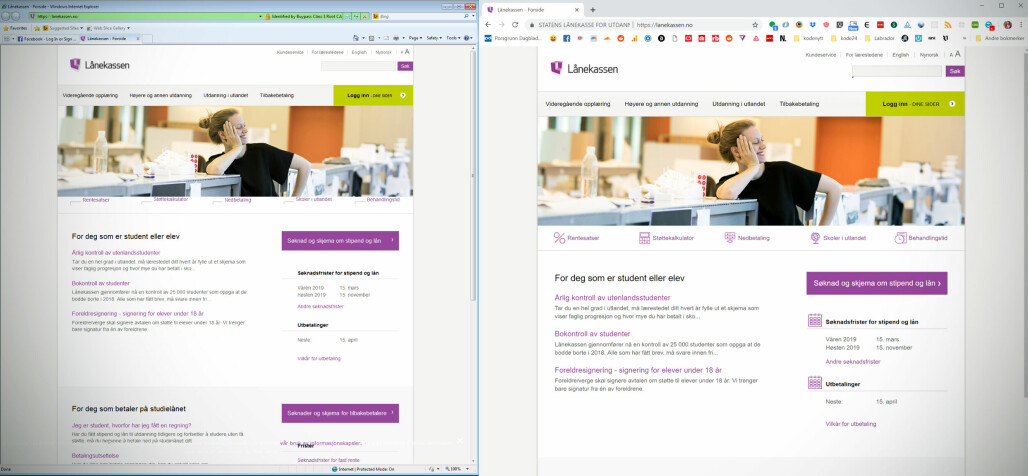The height and width of the screenshot is (476, 1028).
Task: Refresh the page in Internet Explorer
Action: coord(356,16)
